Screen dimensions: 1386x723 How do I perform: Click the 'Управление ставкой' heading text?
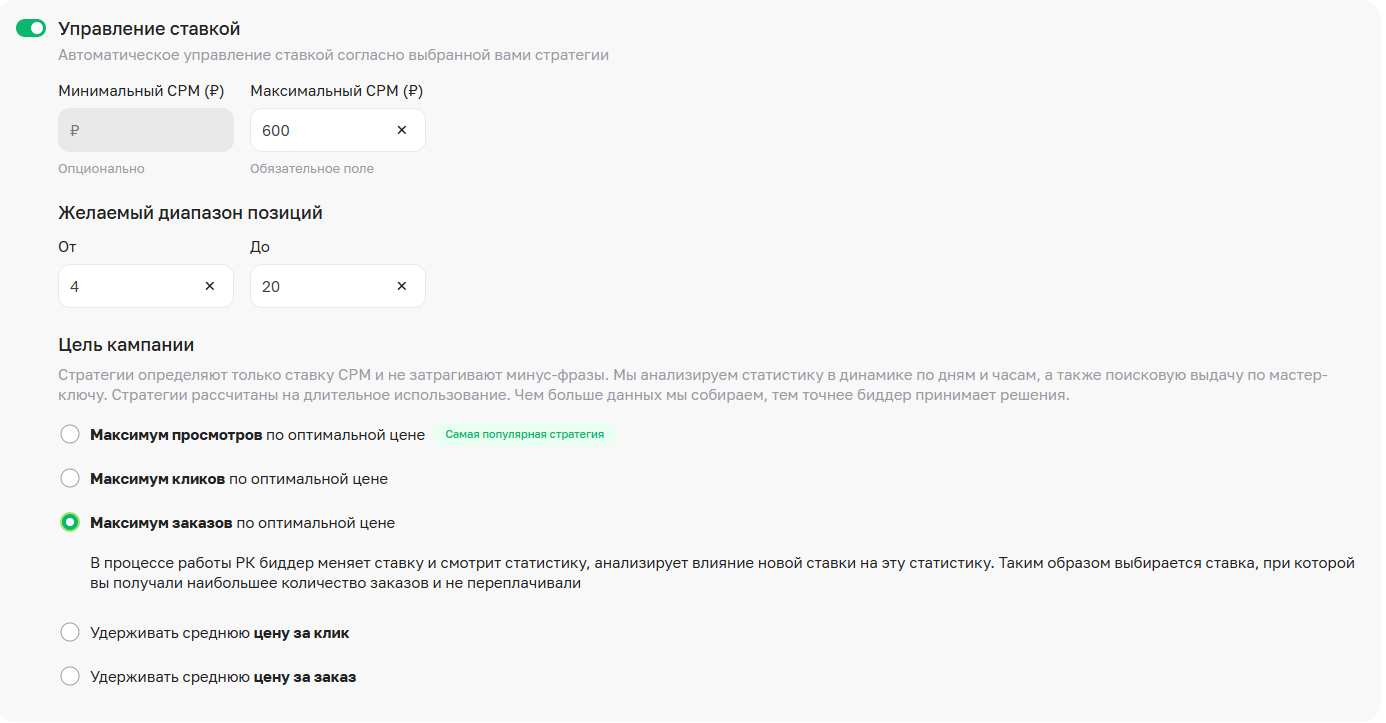(149, 29)
